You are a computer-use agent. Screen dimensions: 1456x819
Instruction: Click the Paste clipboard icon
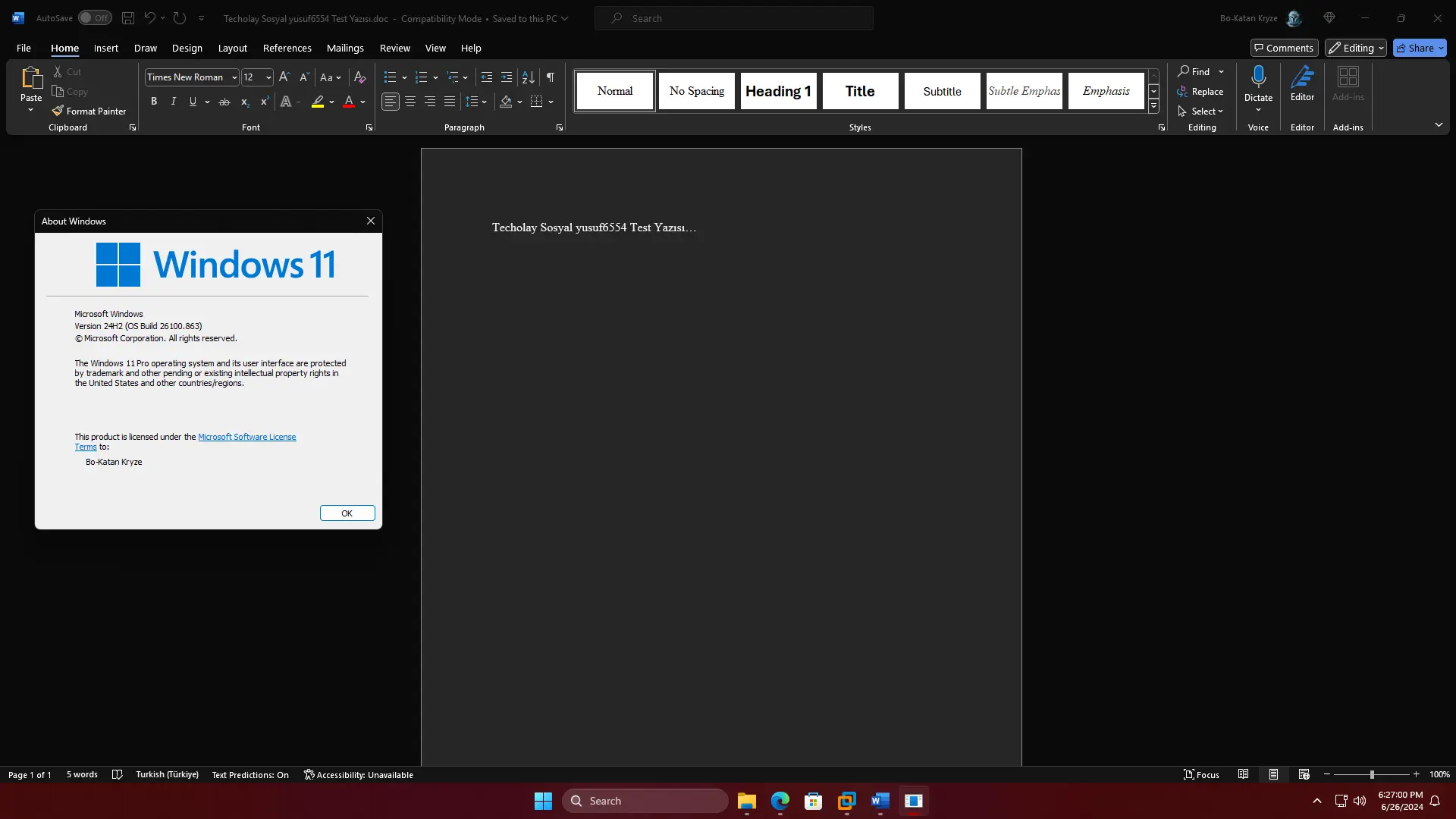(31, 78)
